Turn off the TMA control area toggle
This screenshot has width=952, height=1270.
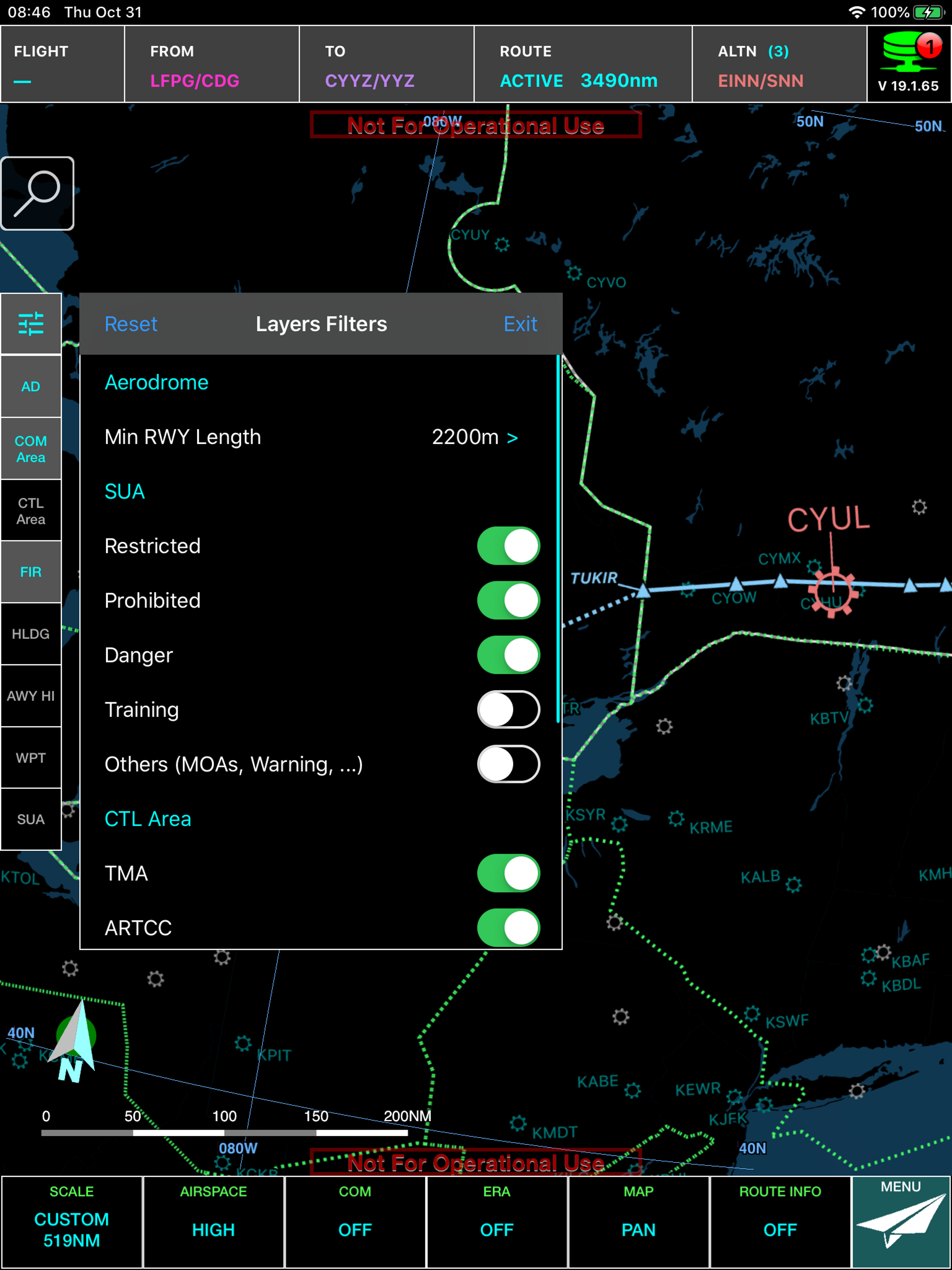508,873
